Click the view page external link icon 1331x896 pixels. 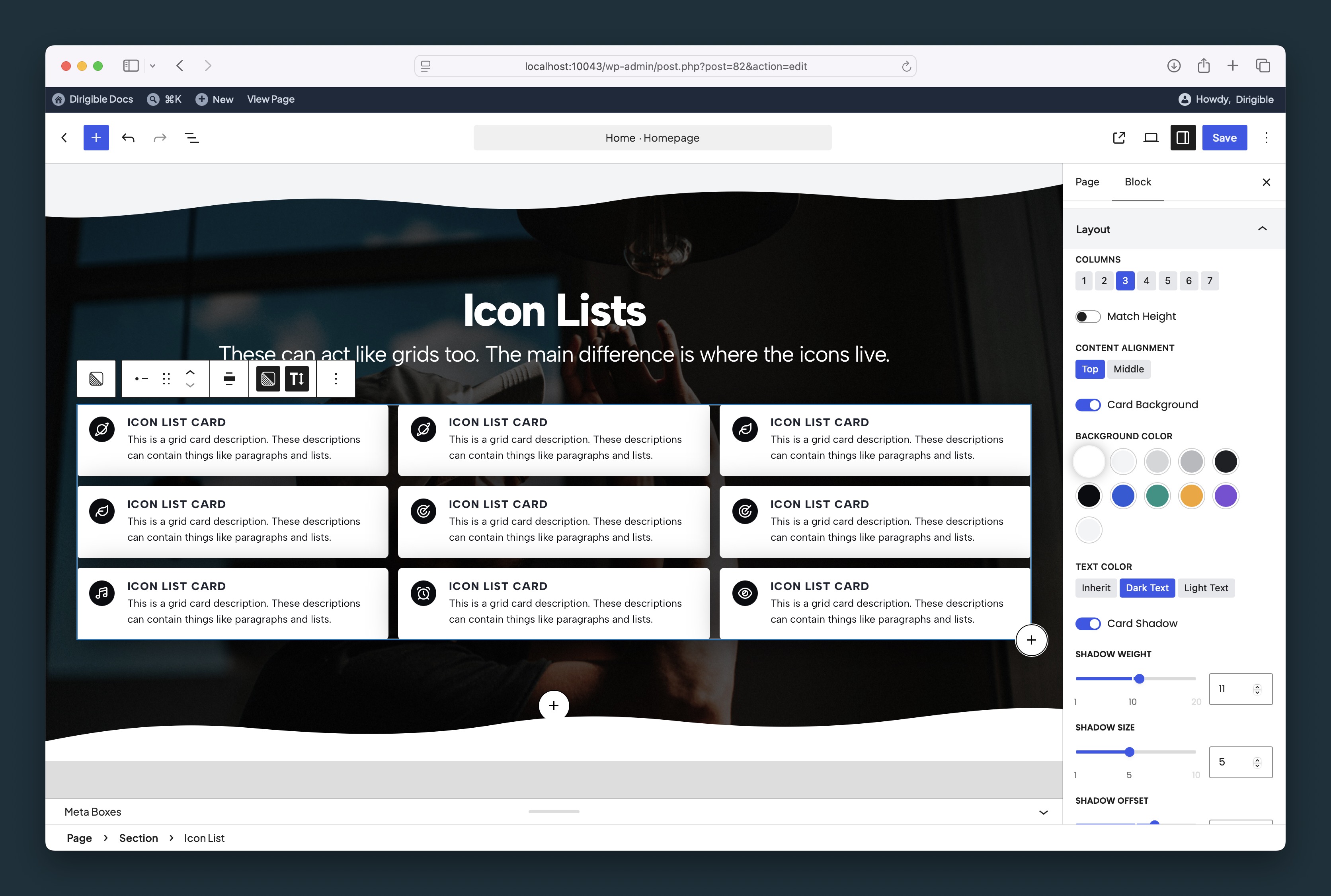pos(1119,138)
